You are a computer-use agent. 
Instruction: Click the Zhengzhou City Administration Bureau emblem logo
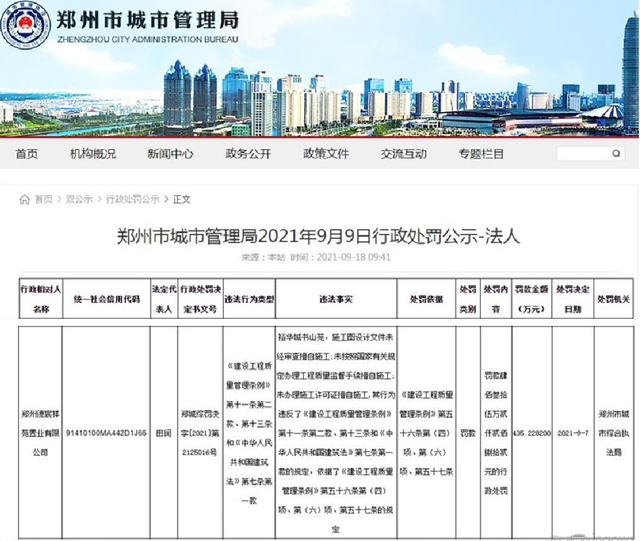click(26, 27)
